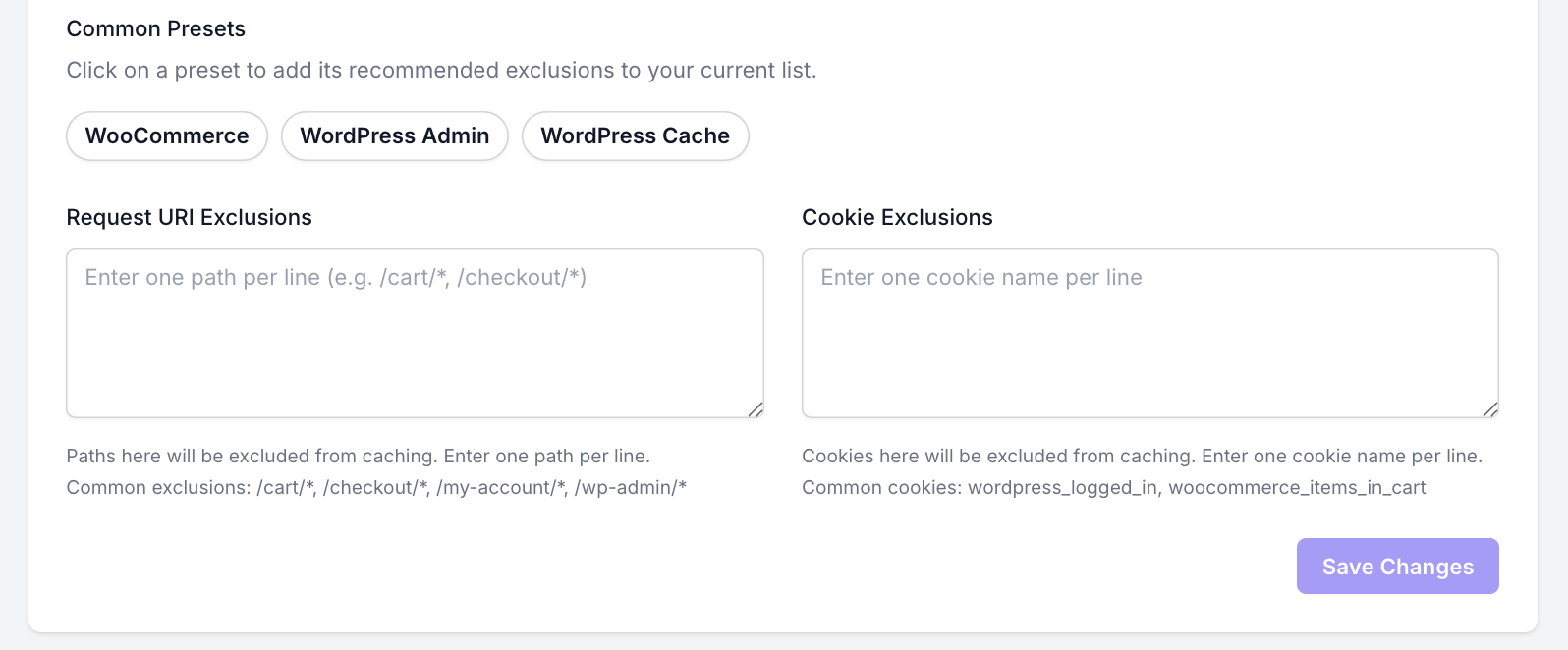Focus the Request URI Exclusions text area
The height and width of the screenshot is (650, 1568).
coord(415,333)
